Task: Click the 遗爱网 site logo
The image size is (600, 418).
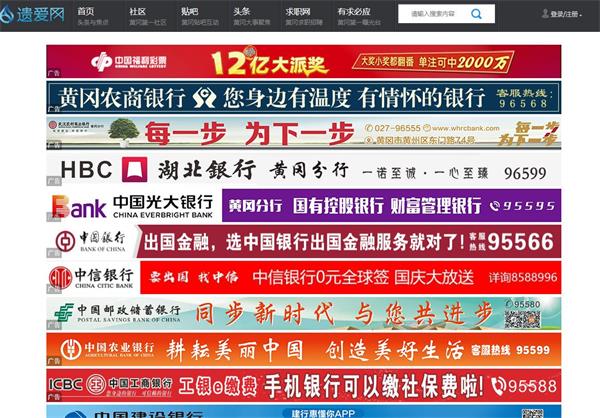Action: tap(32, 15)
